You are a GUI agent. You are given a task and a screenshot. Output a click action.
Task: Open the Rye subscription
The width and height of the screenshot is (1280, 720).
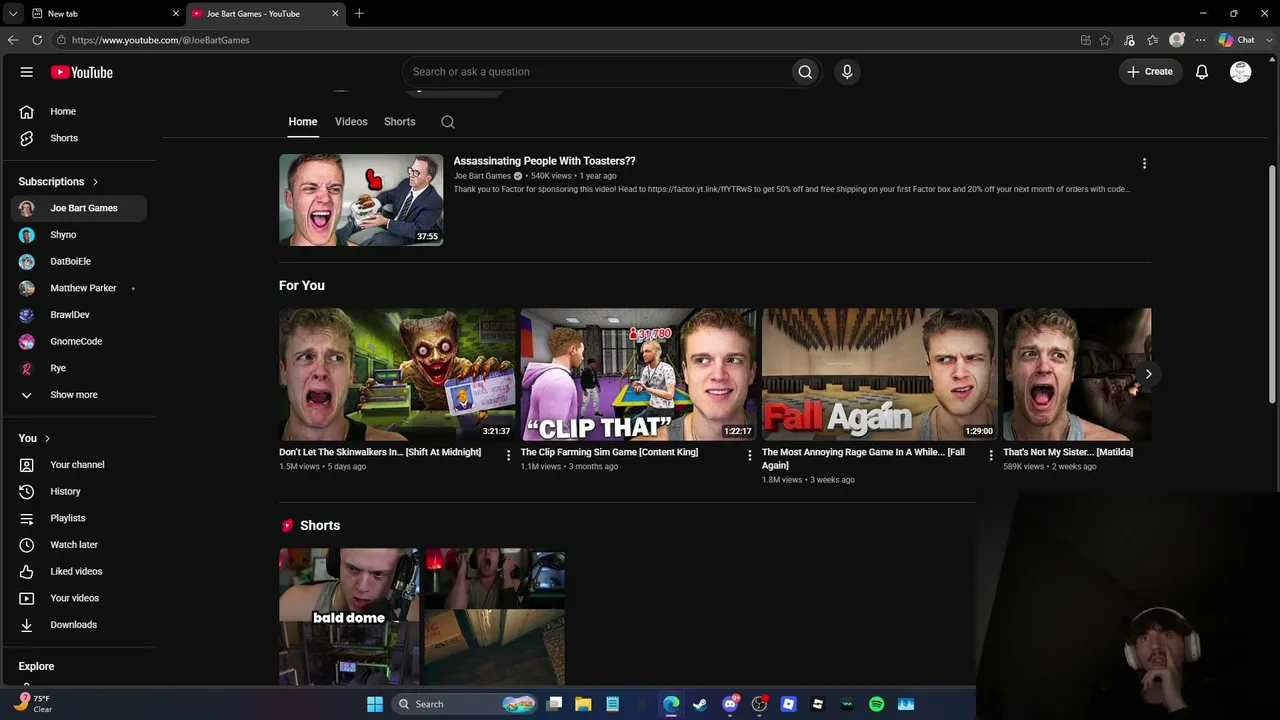coord(78,368)
